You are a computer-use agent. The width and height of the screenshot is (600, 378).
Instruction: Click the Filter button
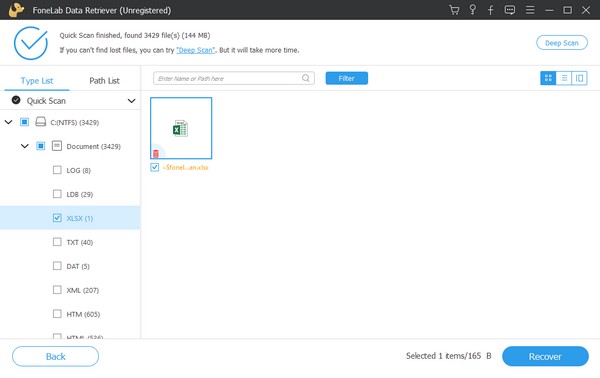click(x=347, y=78)
